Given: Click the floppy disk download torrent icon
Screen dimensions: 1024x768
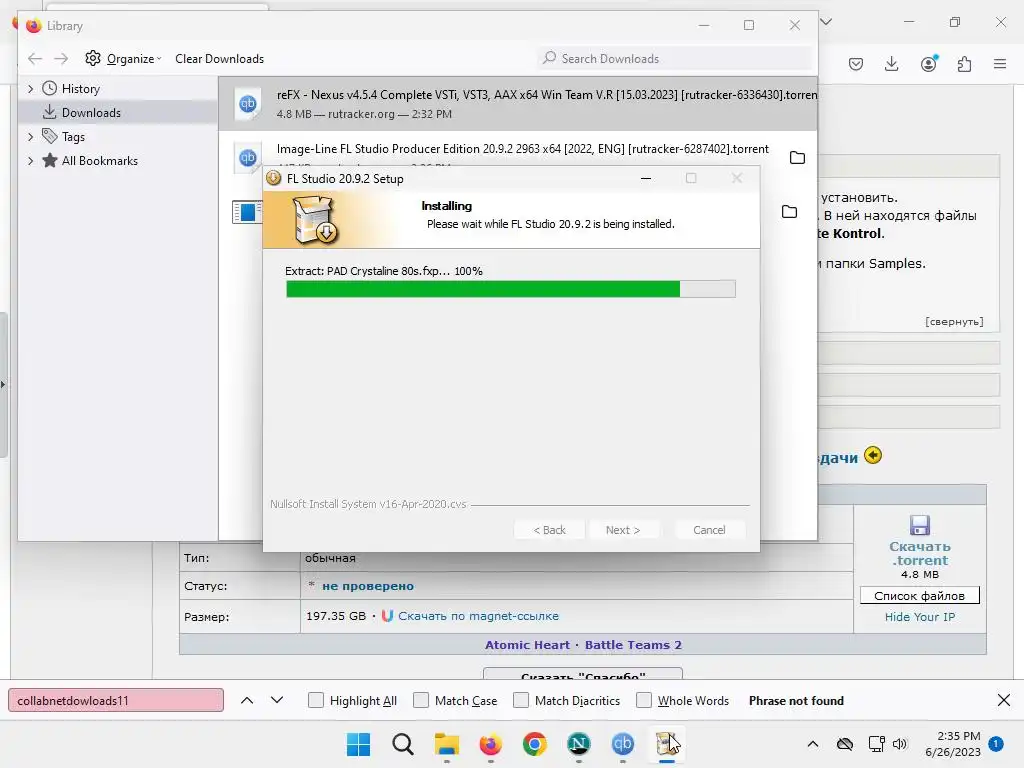Looking at the screenshot, I should pos(920,525).
